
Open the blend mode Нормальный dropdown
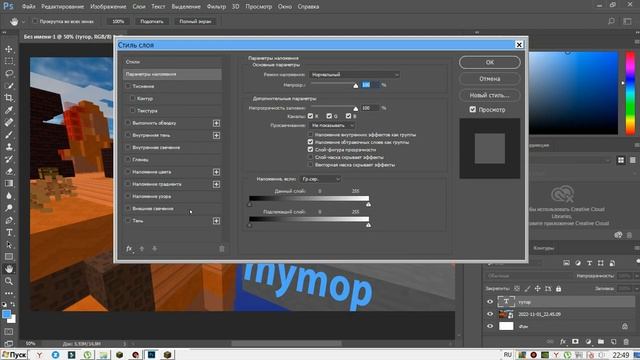point(354,75)
